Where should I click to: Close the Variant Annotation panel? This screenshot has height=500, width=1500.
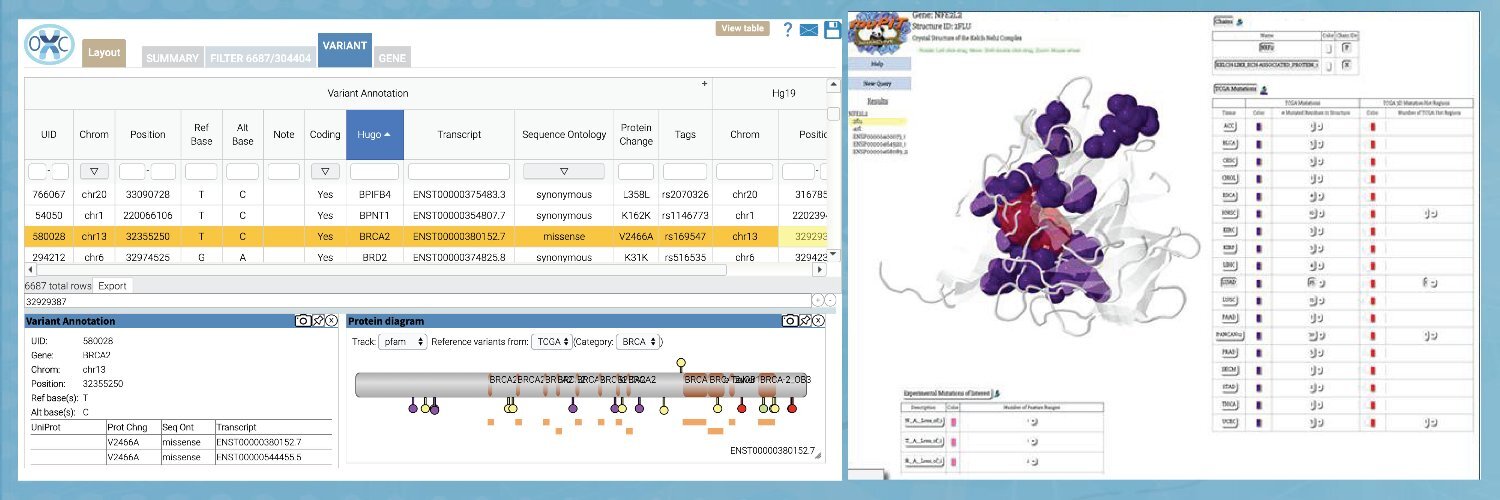coord(331,321)
